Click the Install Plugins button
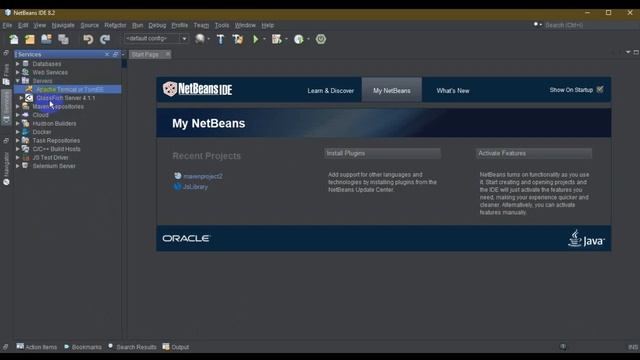 coord(382,153)
